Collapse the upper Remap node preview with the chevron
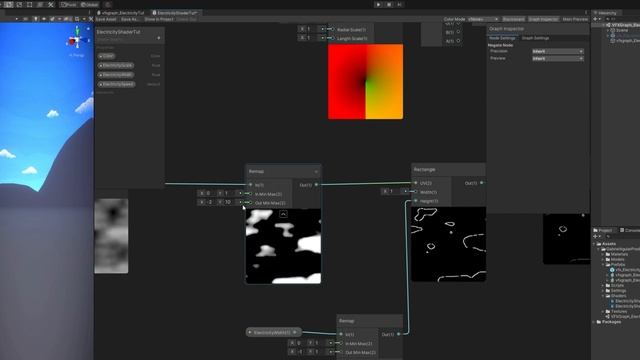 coord(283,214)
